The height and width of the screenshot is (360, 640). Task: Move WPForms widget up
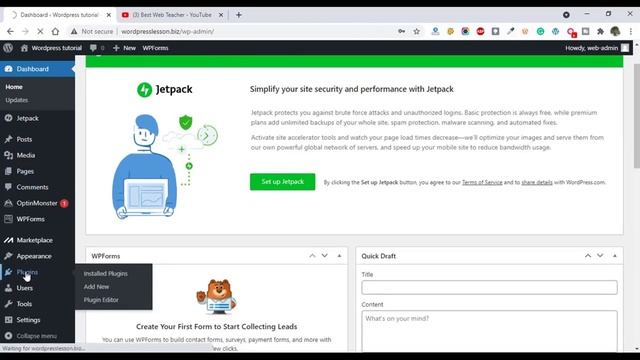312,256
